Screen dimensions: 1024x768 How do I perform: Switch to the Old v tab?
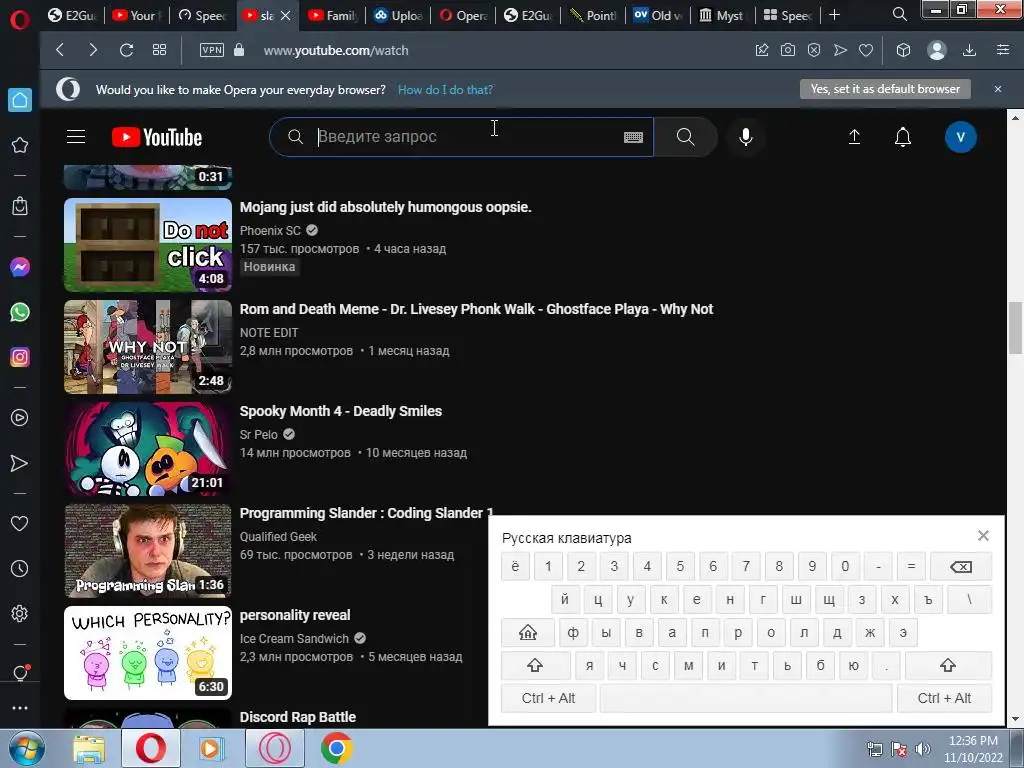coord(658,15)
